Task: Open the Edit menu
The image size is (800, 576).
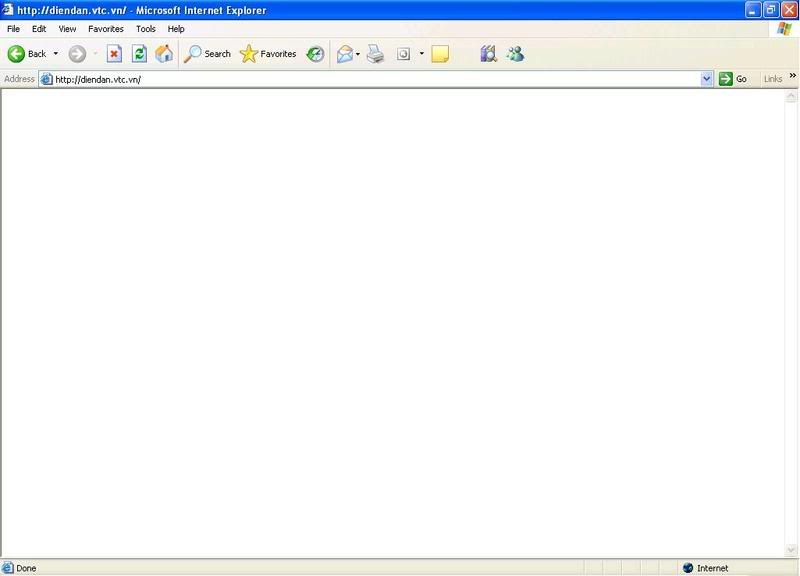Action: 39,29
